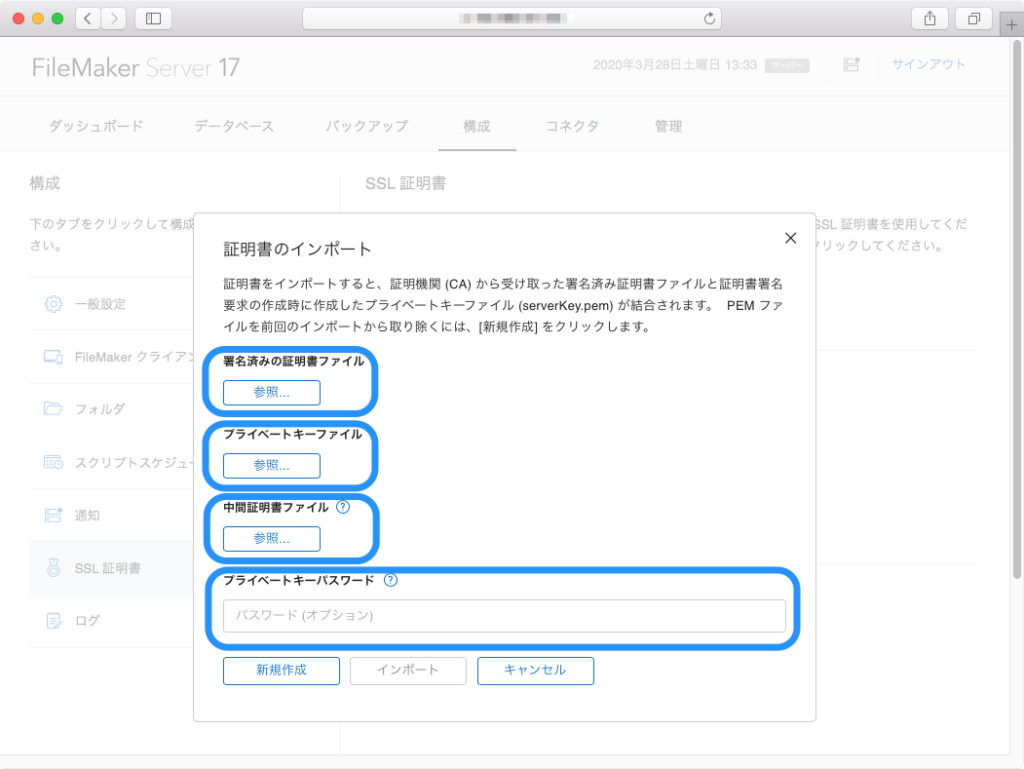Click the 証明書のインポート dialog title
Viewport: 1024px width, 769px height.
pos(298,249)
